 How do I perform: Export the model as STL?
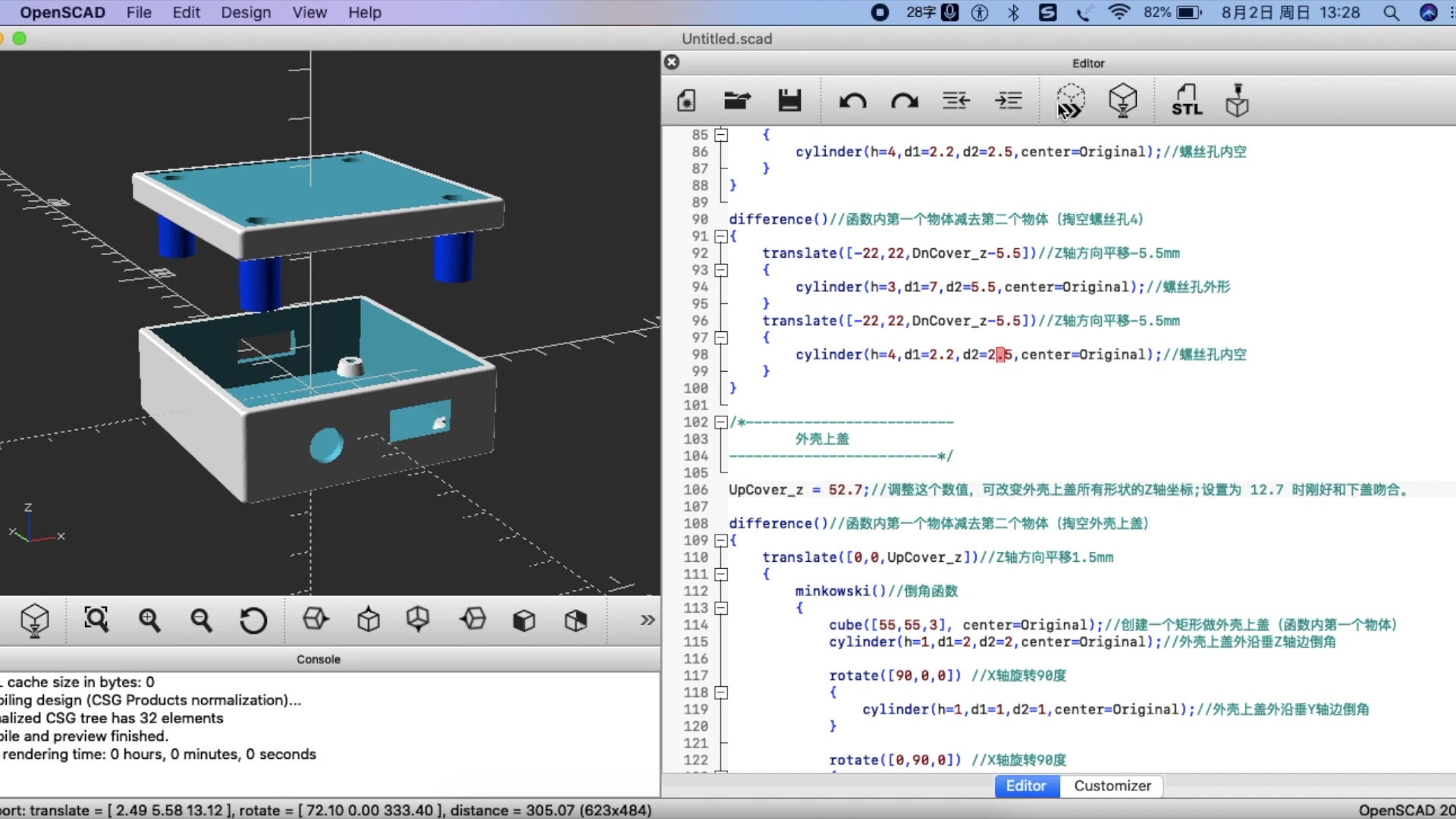click(x=1185, y=100)
